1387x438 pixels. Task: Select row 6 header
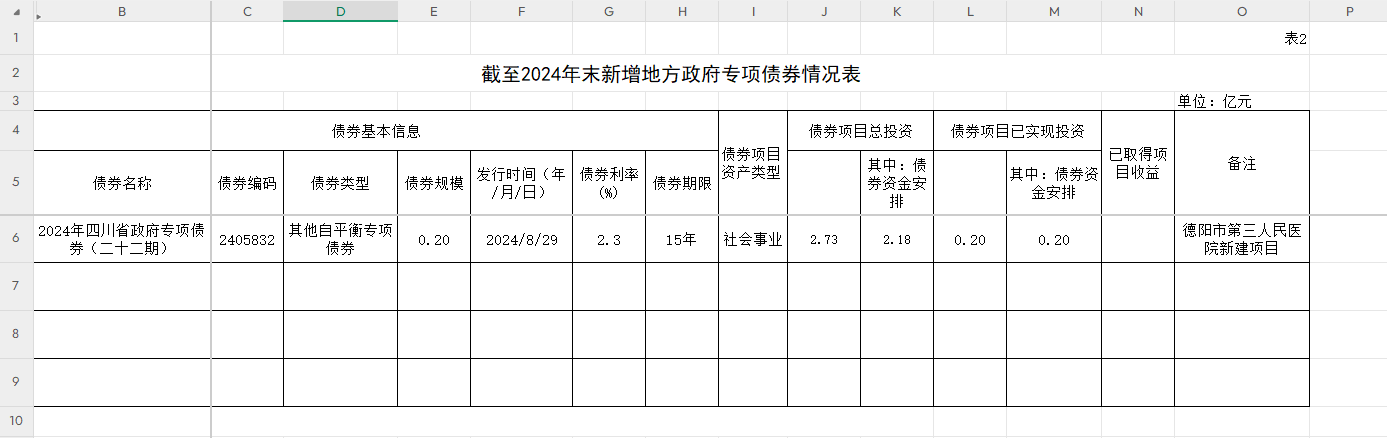[17, 238]
